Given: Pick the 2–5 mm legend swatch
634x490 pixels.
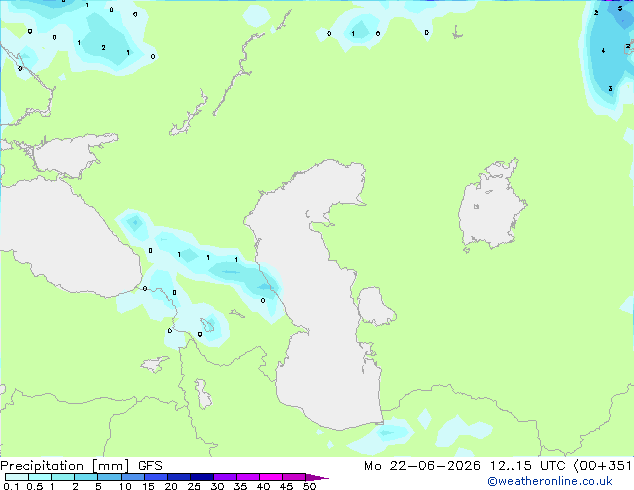Looking at the screenshot, I should [86, 477].
